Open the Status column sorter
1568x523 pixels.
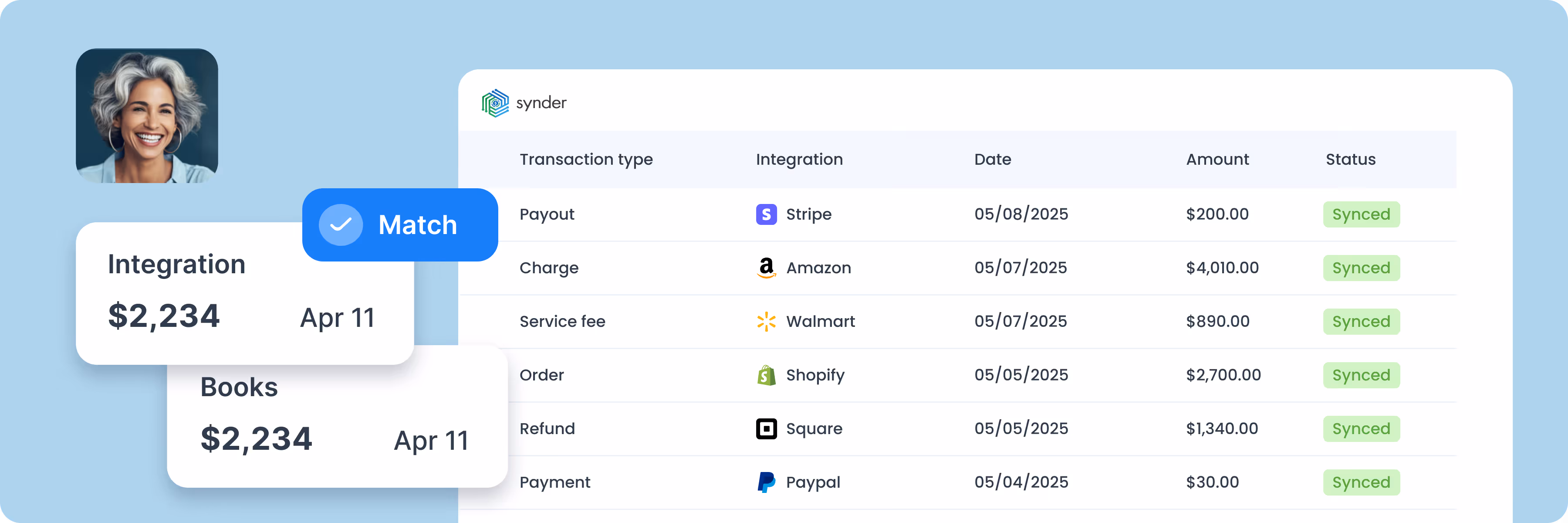1351,159
